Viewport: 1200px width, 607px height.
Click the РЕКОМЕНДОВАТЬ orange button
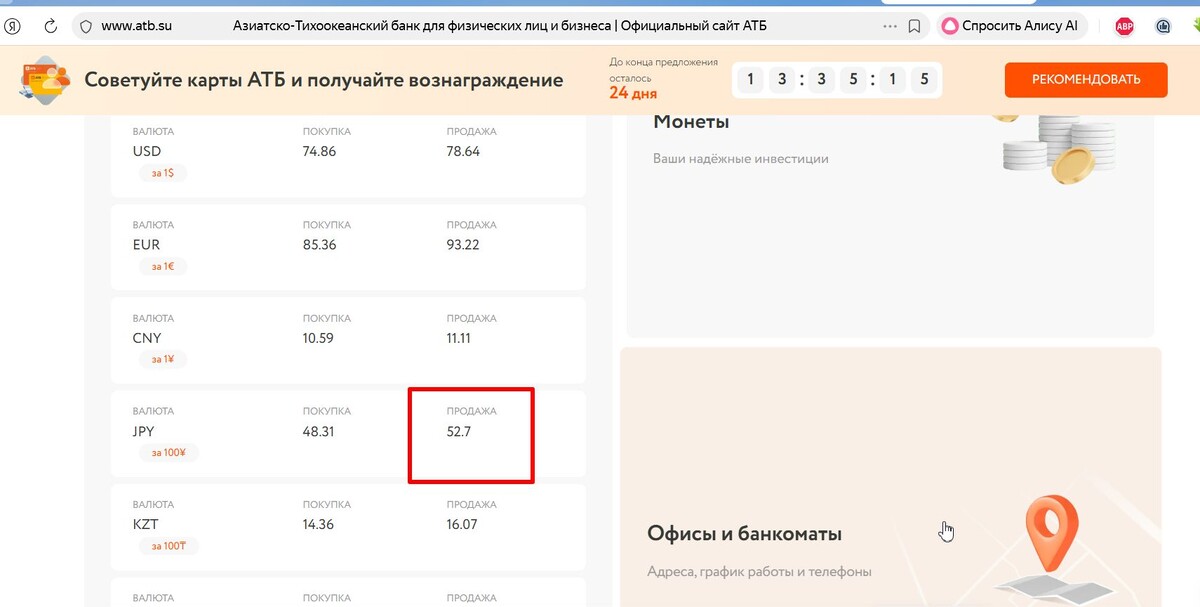point(1086,80)
